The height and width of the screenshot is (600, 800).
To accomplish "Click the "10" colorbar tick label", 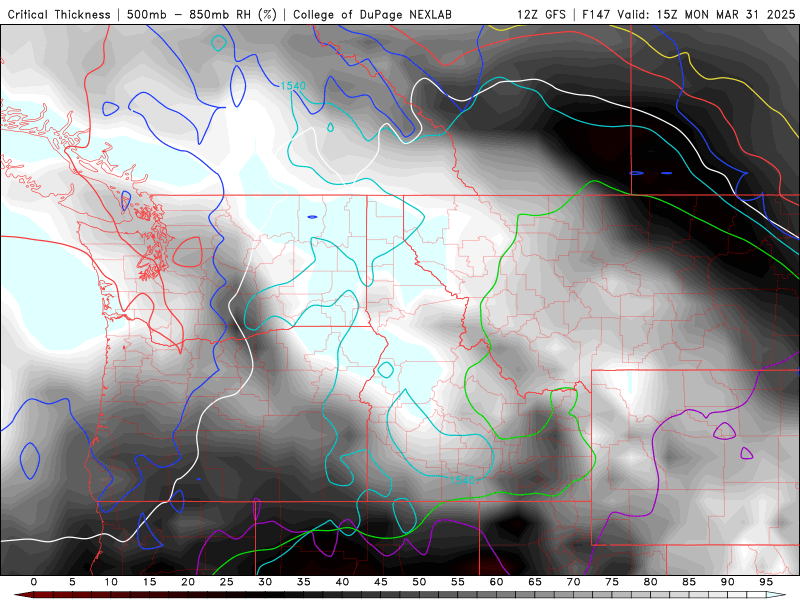I will [x=111, y=582].
